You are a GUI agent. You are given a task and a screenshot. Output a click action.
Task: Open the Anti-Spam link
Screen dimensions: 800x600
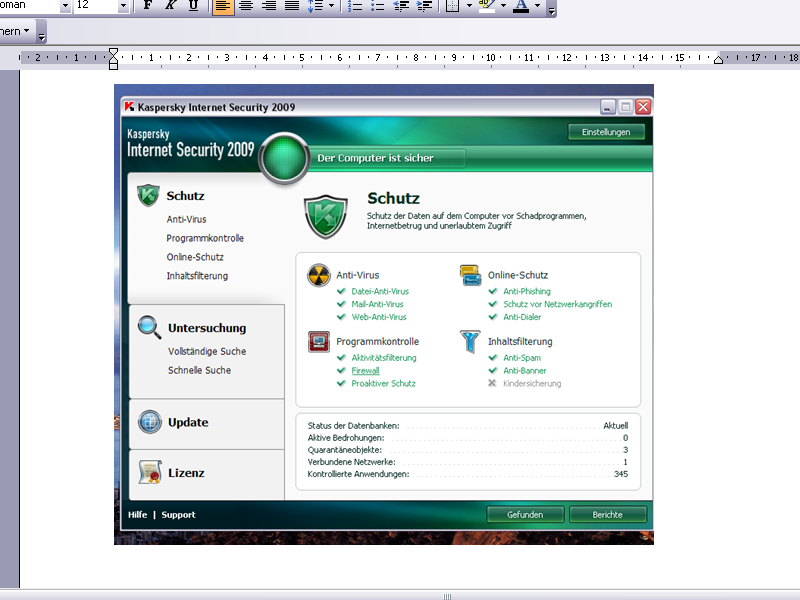pyautogui.click(x=522, y=358)
